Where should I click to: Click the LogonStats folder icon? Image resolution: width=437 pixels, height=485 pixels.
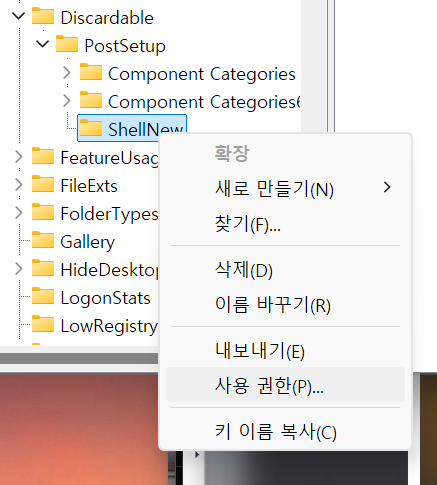point(43,296)
